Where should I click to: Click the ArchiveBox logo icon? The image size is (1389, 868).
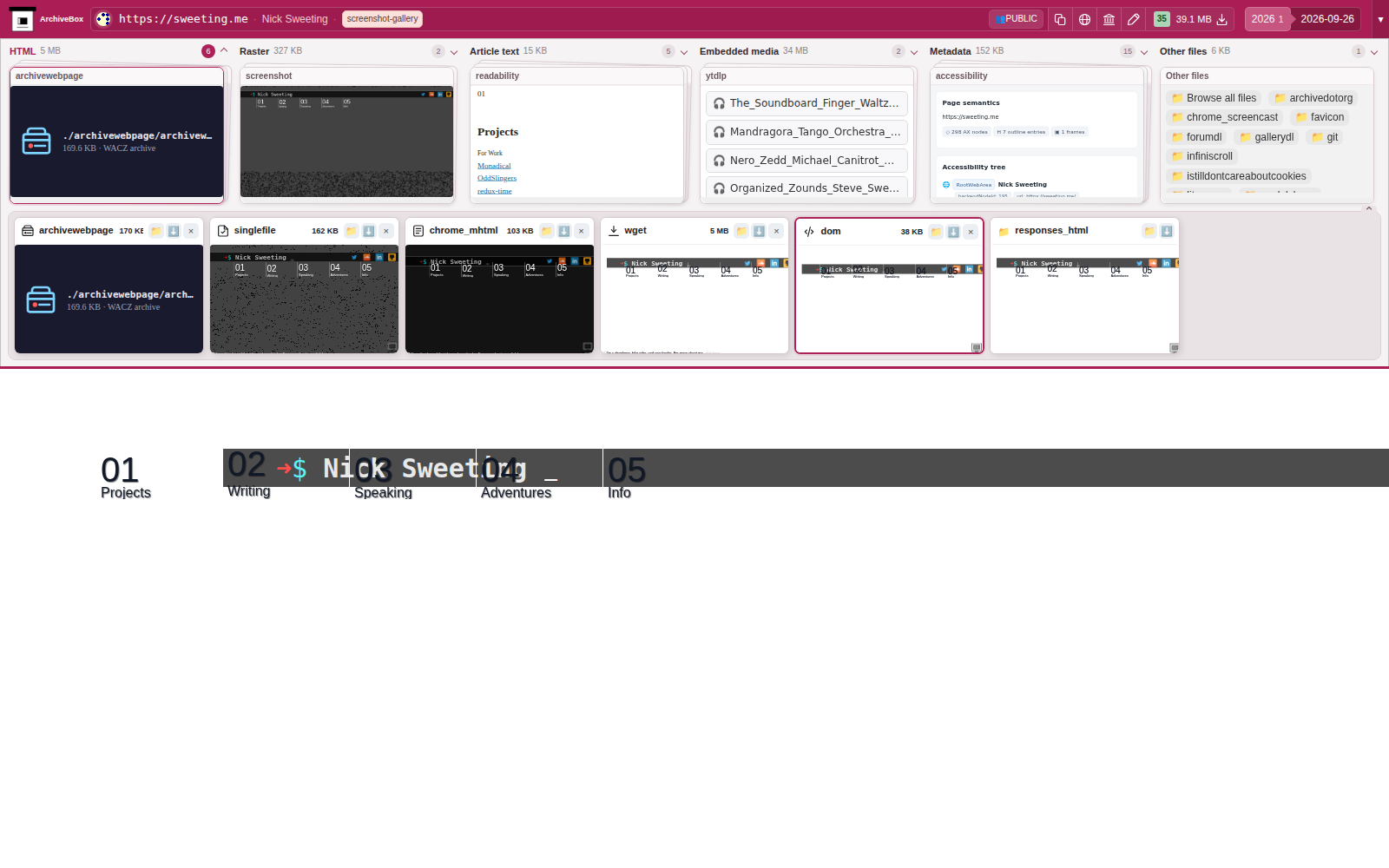pos(23,19)
